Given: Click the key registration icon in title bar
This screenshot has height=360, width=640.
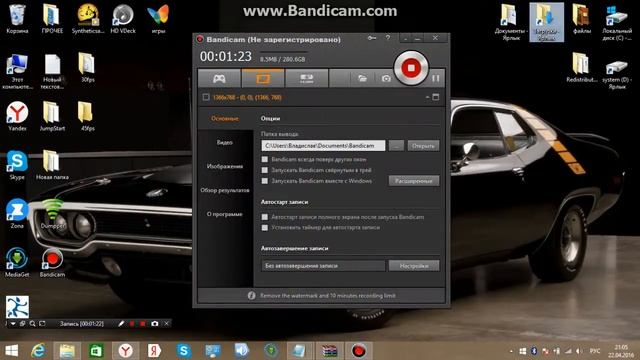Looking at the screenshot, I should click(x=372, y=38).
